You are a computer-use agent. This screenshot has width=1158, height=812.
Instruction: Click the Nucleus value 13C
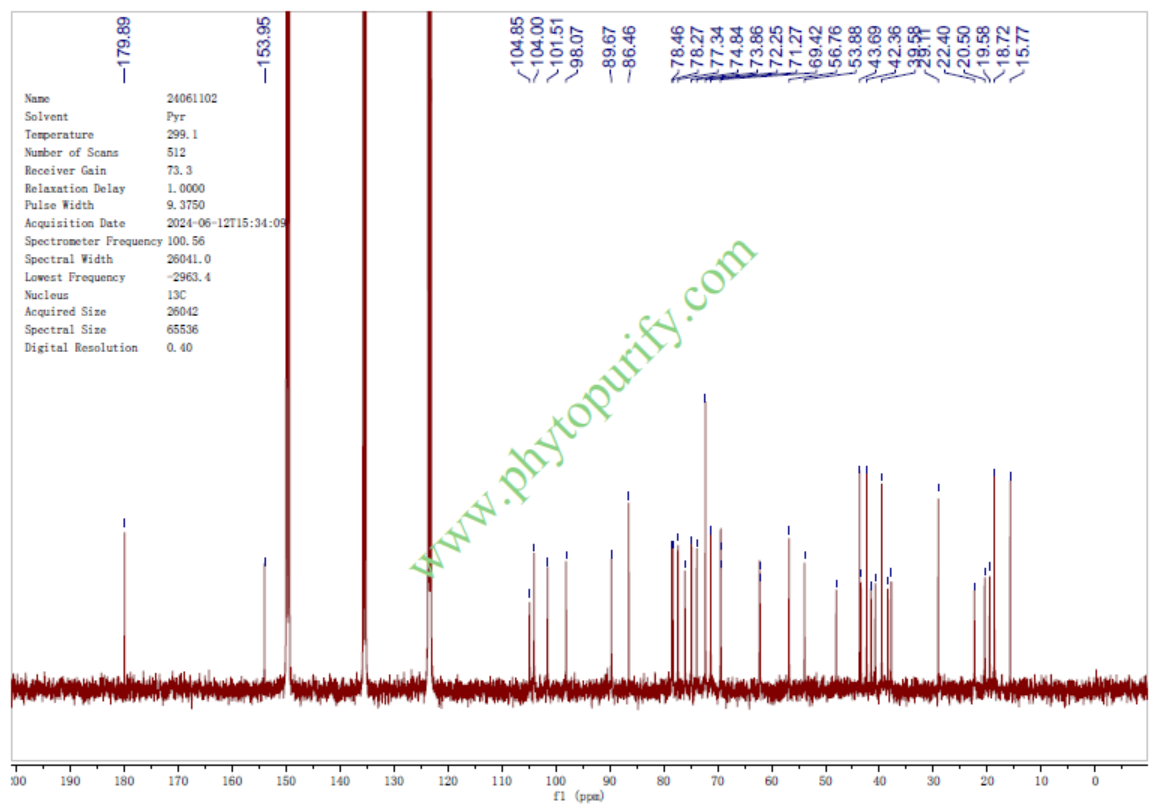coord(176,295)
